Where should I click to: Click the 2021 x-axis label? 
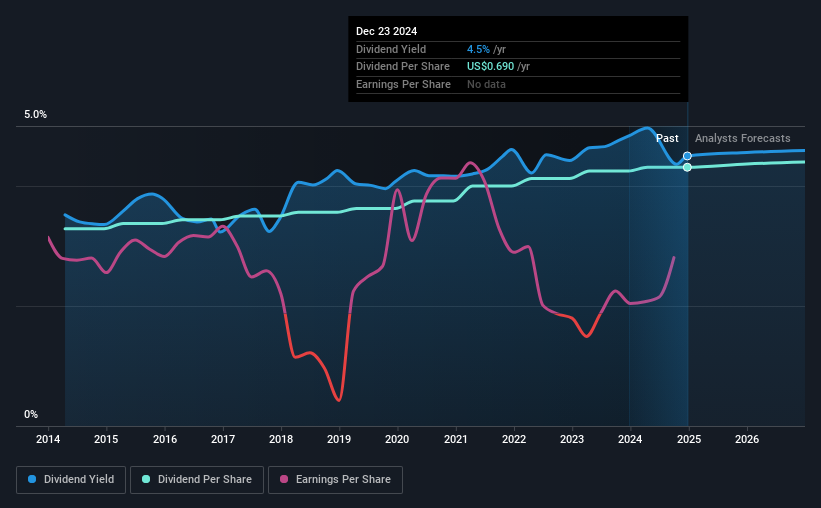(x=456, y=439)
